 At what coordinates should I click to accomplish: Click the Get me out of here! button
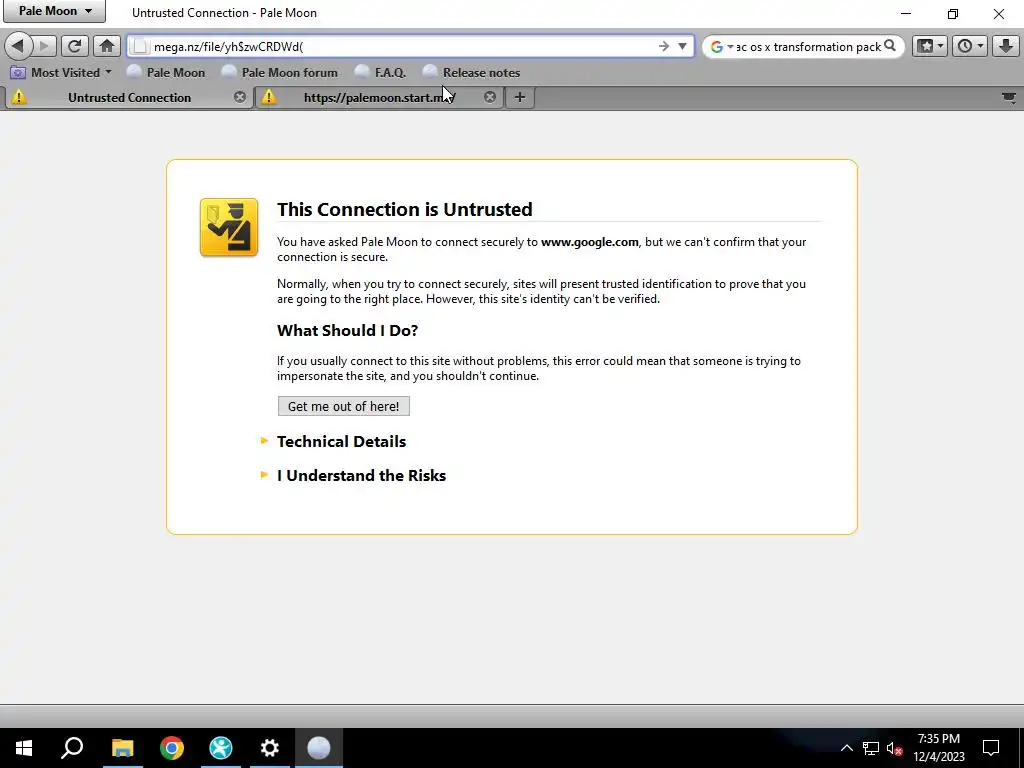pyautogui.click(x=344, y=406)
